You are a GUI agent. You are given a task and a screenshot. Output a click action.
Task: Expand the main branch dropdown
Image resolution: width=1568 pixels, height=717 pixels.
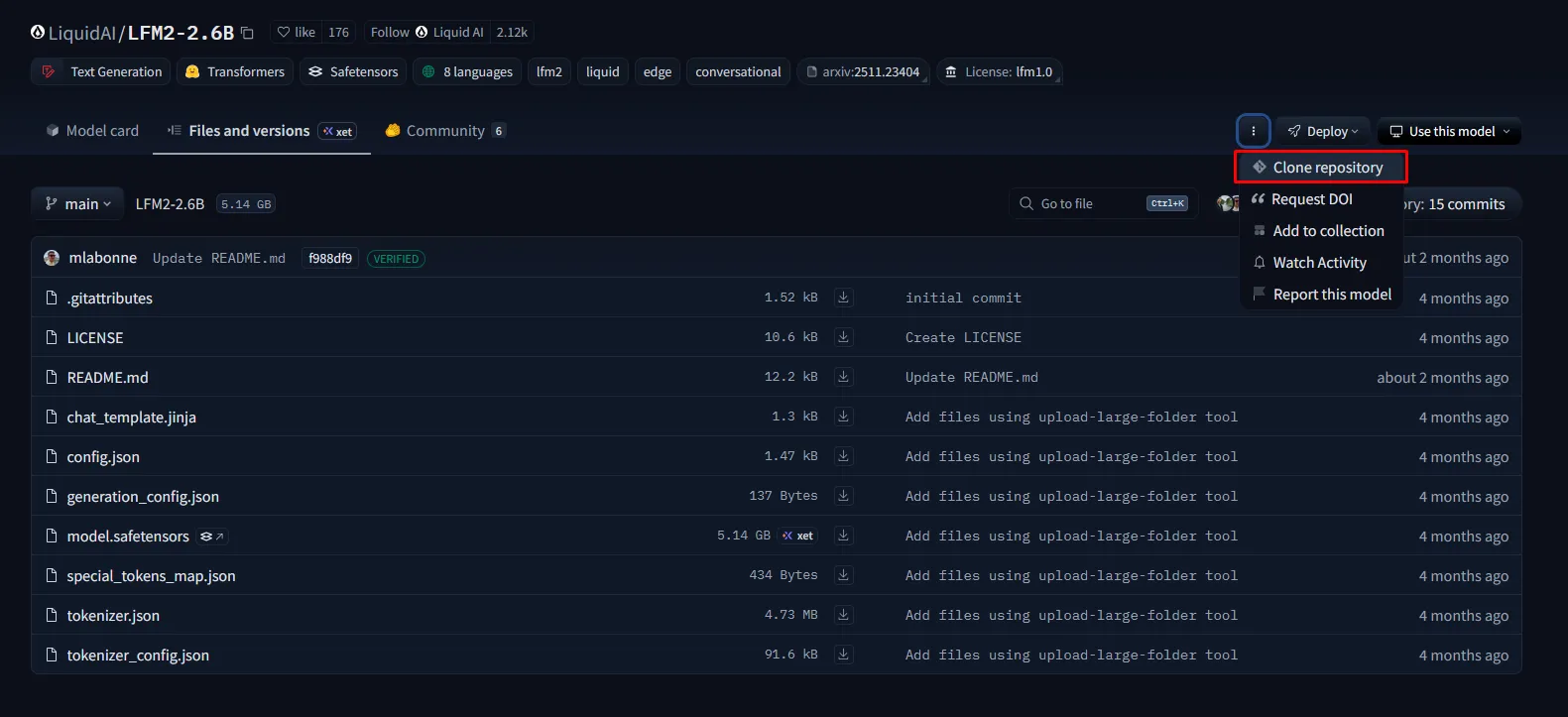77,204
